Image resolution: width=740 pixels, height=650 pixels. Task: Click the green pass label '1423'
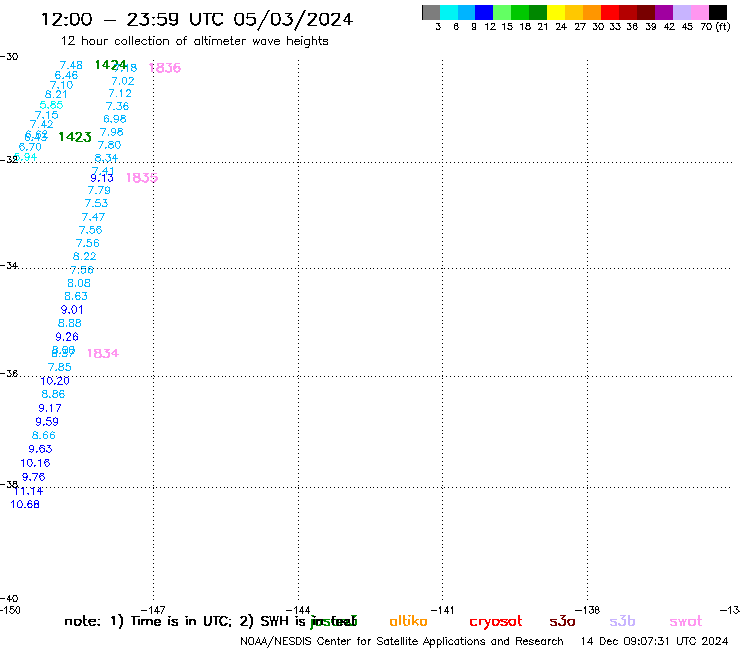[x=75, y=137]
